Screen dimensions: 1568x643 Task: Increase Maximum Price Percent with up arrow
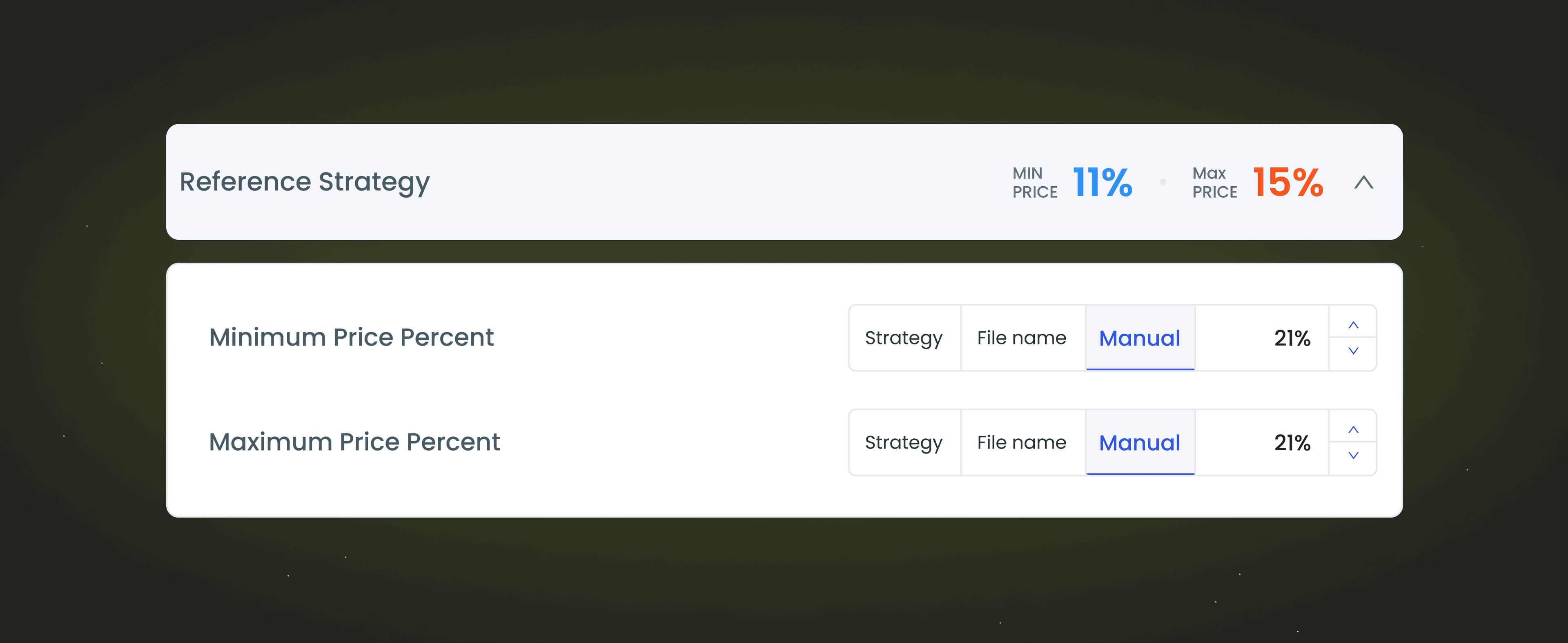[1353, 429]
